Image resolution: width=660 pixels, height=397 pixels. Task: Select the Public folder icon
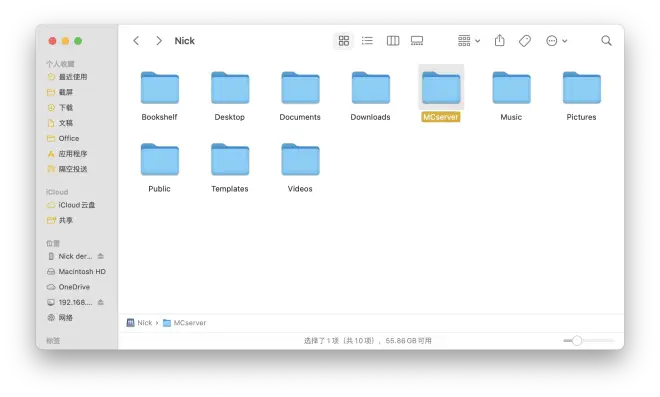coord(160,159)
